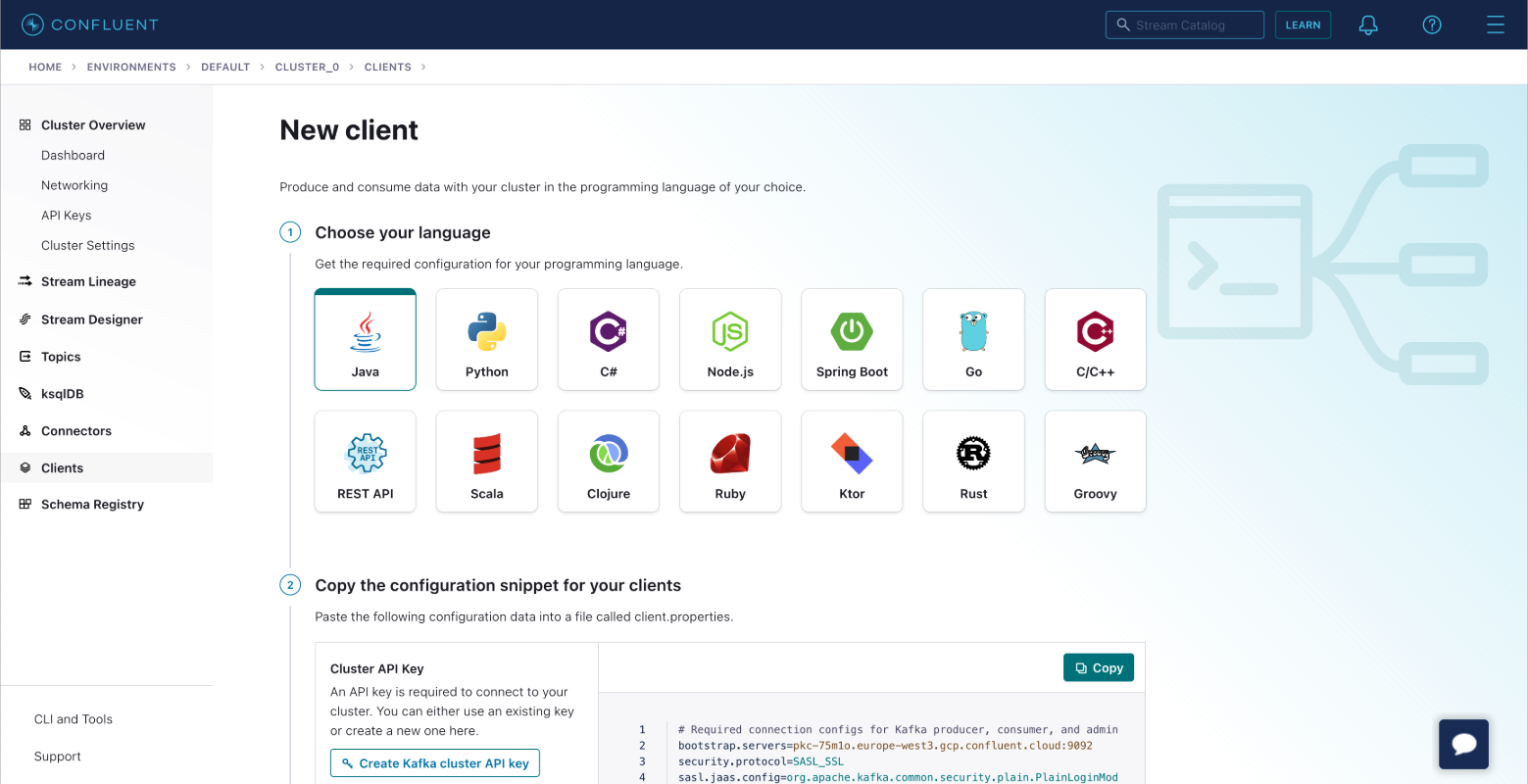The image size is (1528, 784).
Task: Select the REST API tile
Action: pos(366,461)
